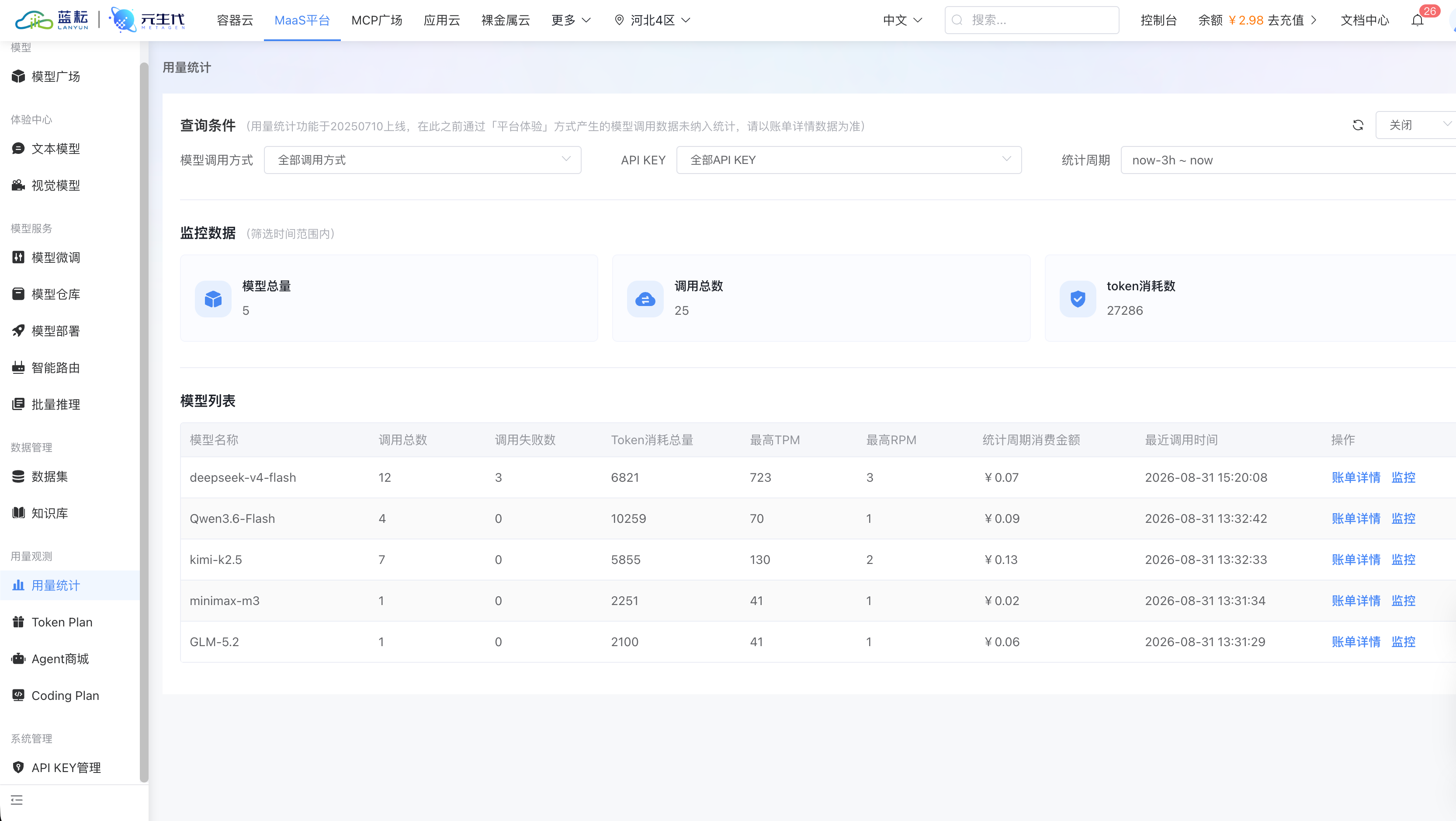Open 智能路由 router icon
Screen dimensions: 1456x821
click(18, 368)
